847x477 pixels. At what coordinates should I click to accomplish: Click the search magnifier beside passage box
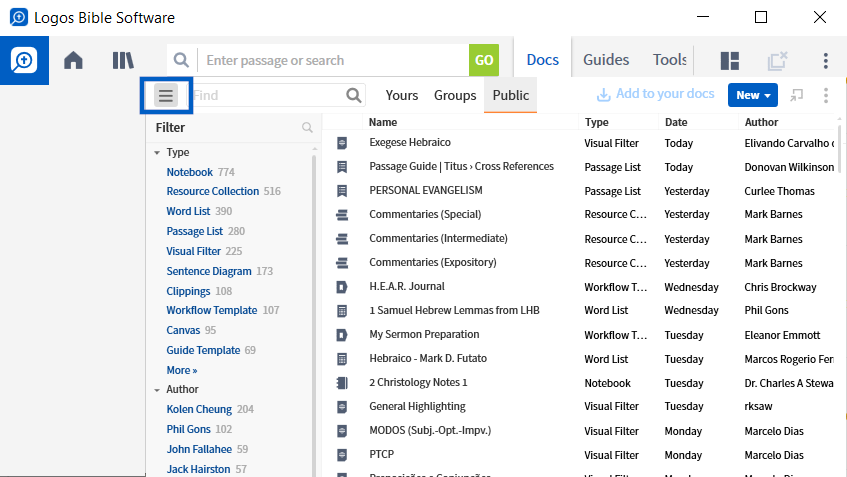click(182, 60)
